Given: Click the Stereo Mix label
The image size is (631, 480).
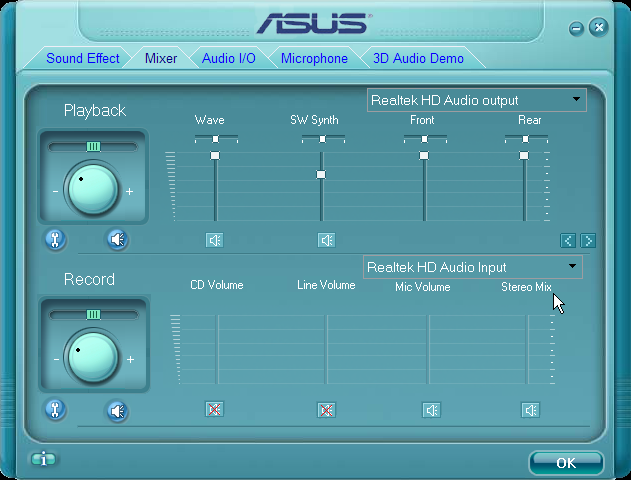Looking at the screenshot, I should (x=526, y=287).
